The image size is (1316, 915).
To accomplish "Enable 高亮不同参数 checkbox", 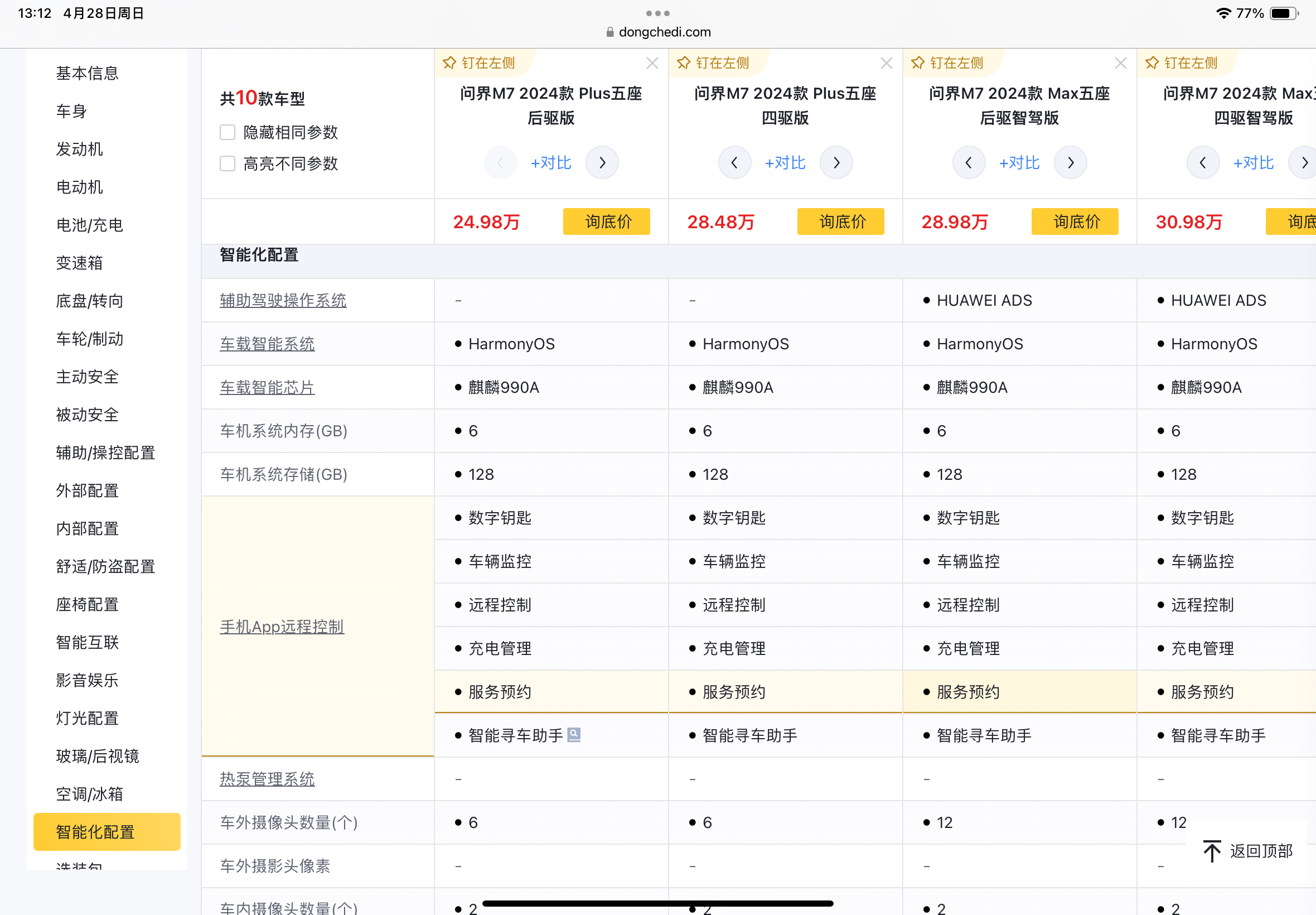I will pos(228,164).
